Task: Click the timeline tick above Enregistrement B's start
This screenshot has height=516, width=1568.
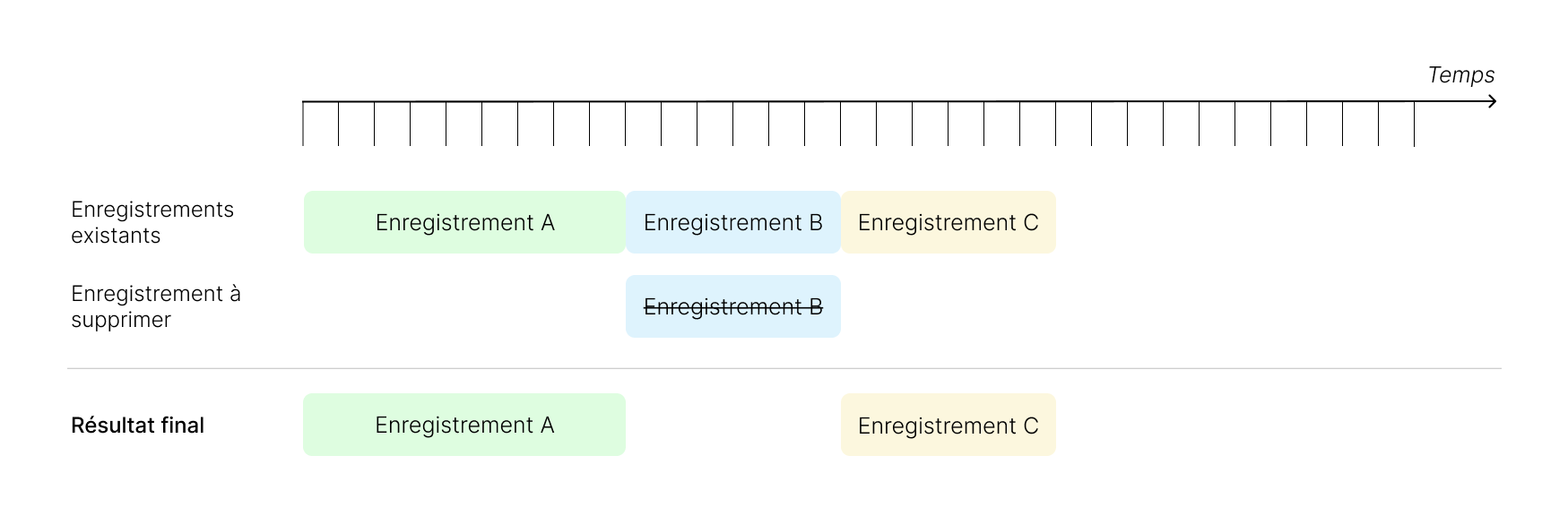Action: (626, 124)
